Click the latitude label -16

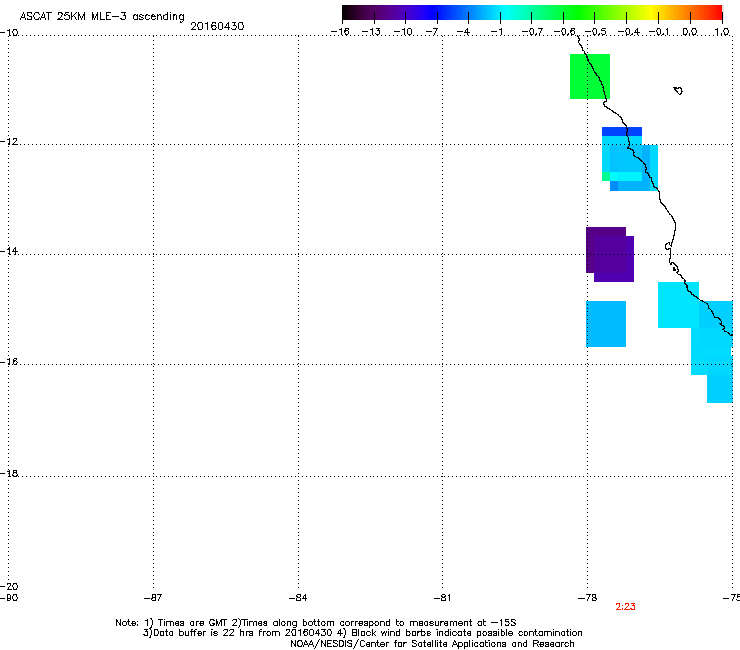click(9, 362)
